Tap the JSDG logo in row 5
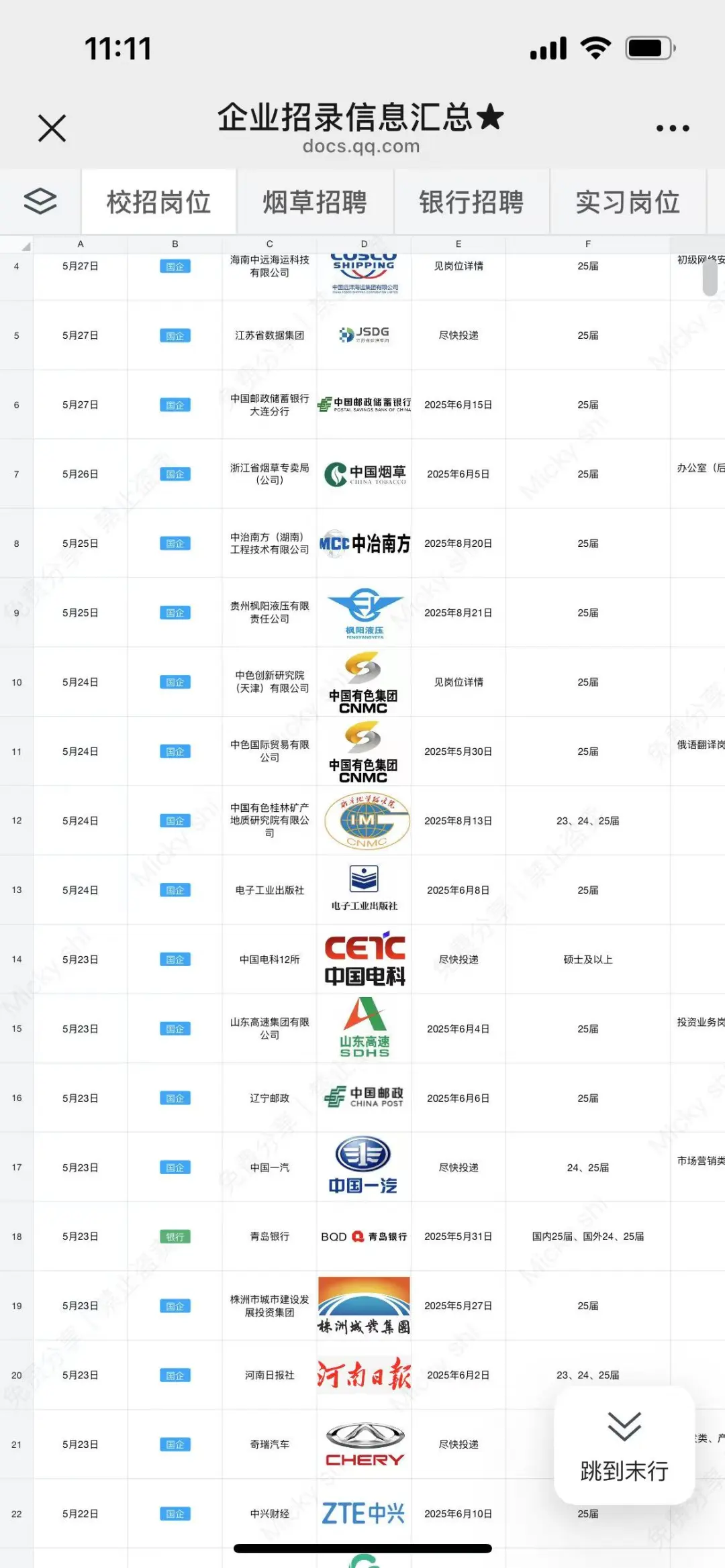 pyautogui.click(x=364, y=335)
